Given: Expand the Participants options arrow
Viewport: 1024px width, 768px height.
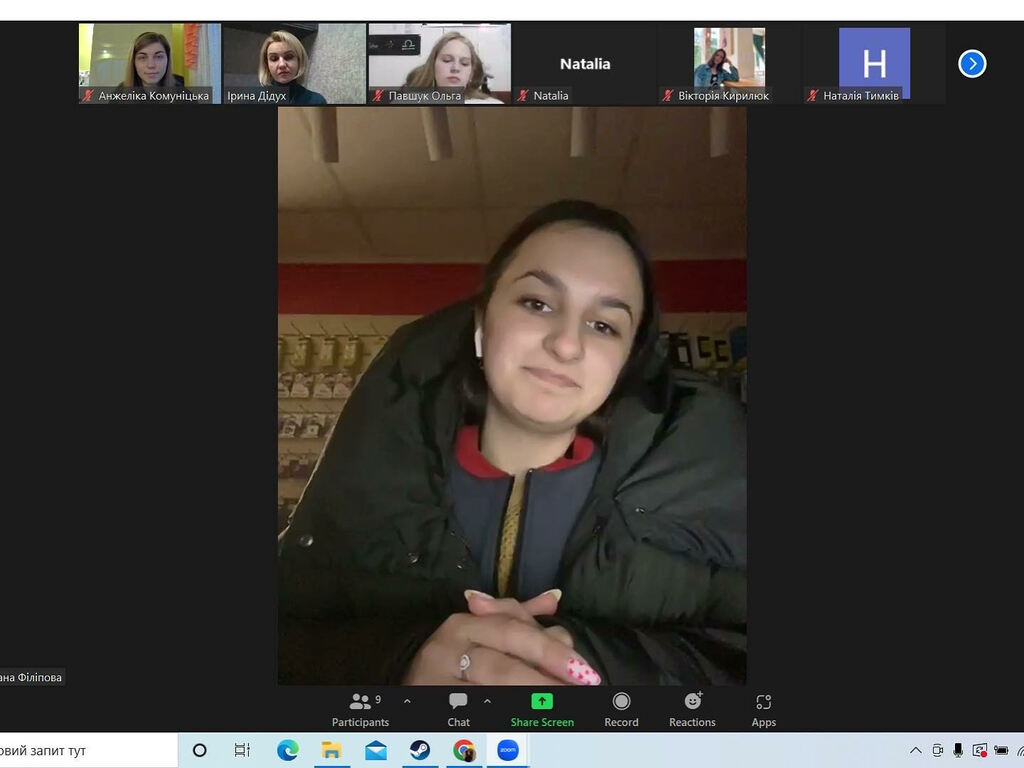Looking at the screenshot, I should click(407, 701).
